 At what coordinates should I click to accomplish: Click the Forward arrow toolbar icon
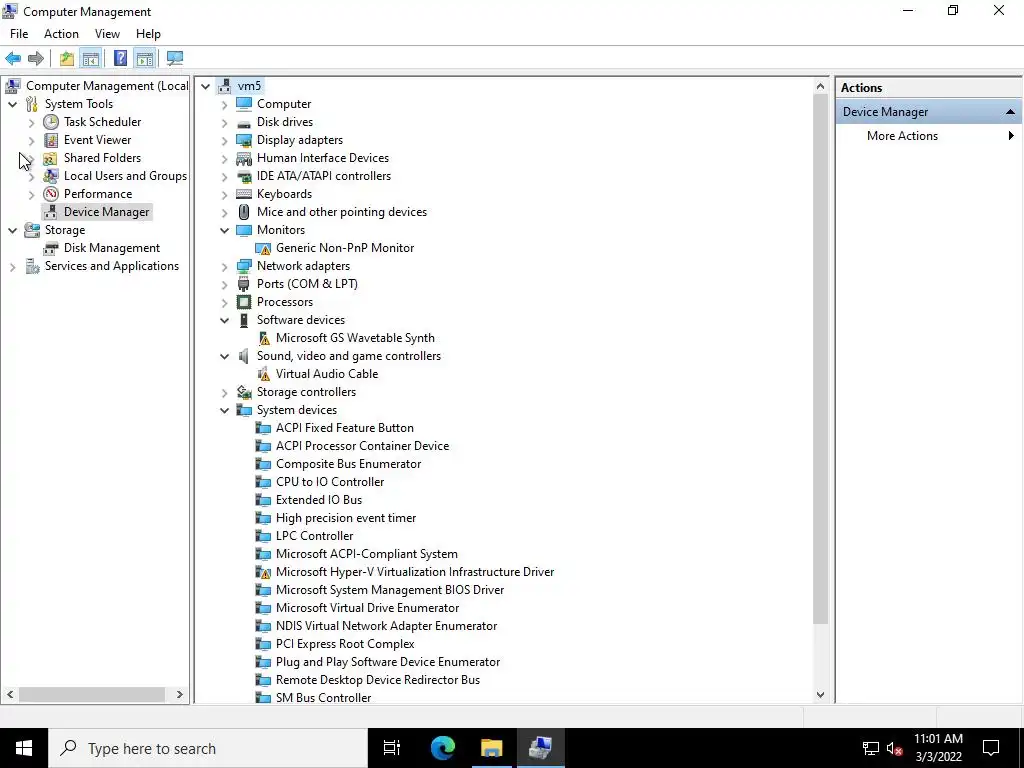point(36,58)
